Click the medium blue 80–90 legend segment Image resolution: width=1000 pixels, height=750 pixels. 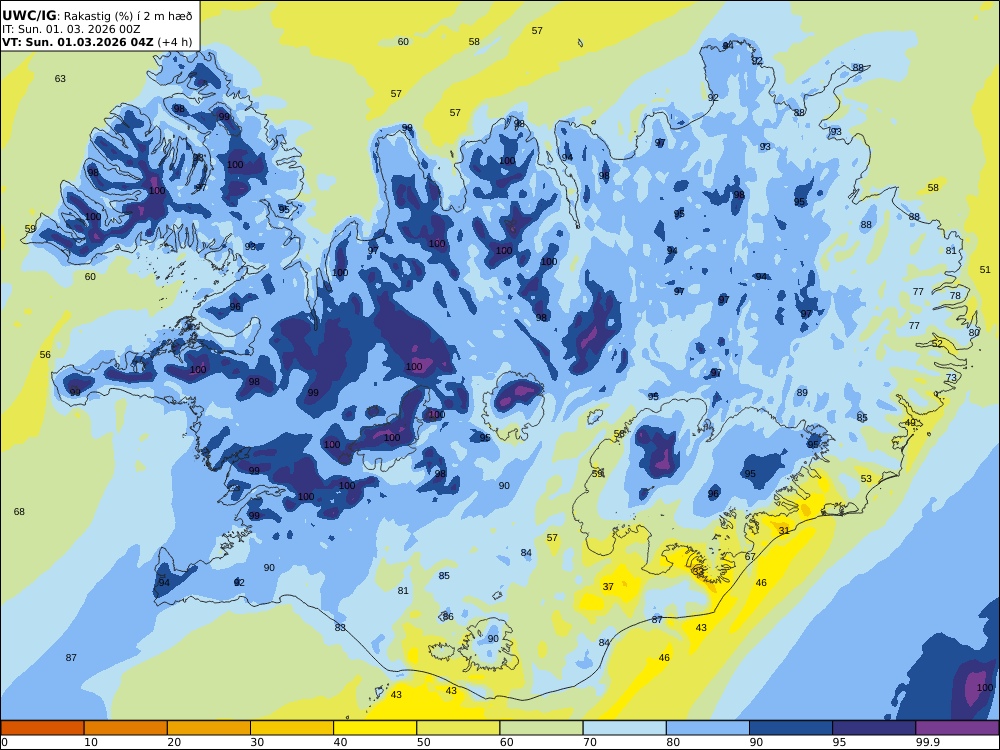(x=708, y=728)
